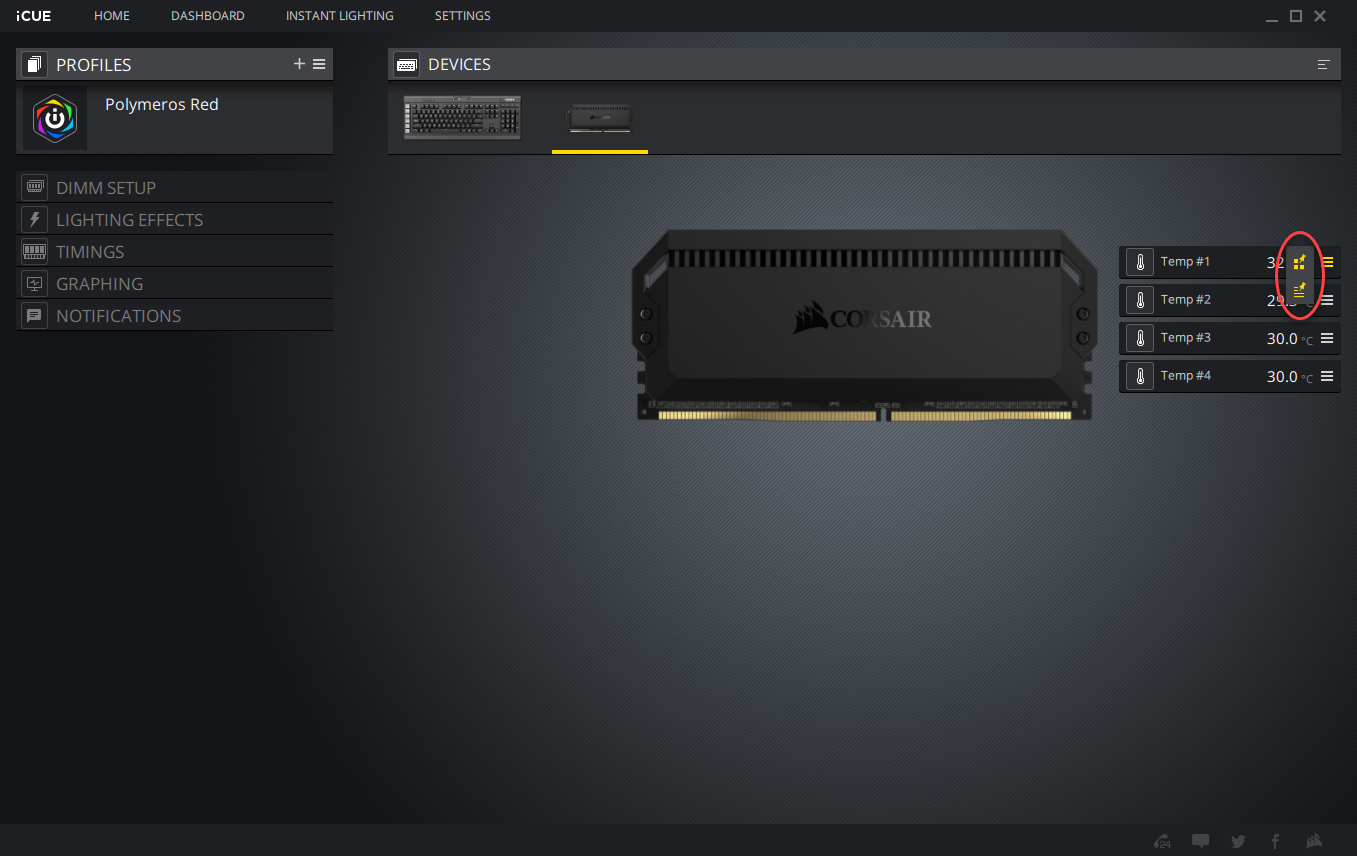1357x856 pixels.
Task: Select the keyboard device thumbnail
Action: click(x=462, y=117)
